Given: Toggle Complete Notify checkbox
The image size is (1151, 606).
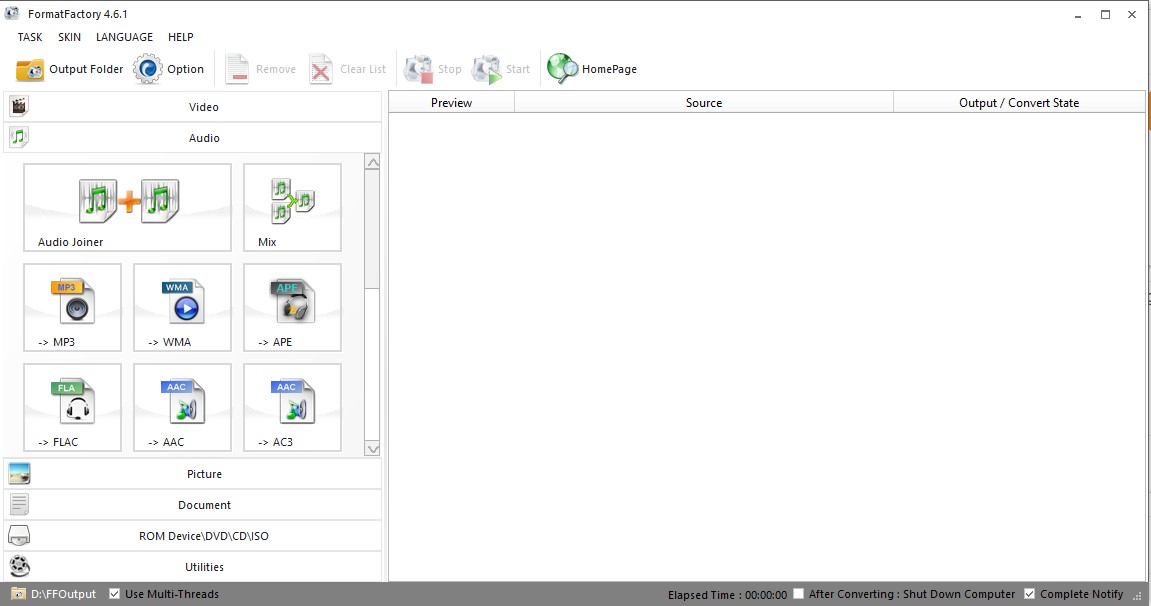Looking at the screenshot, I should point(1030,594).
